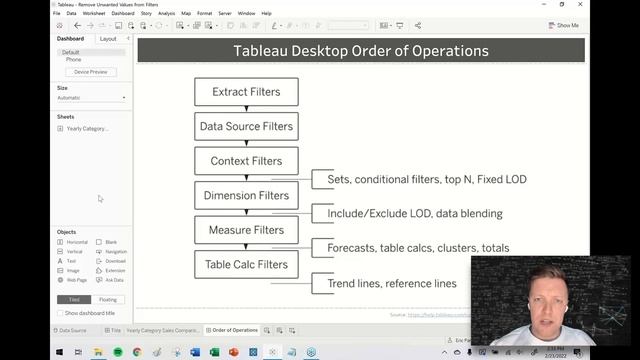Switch to Yearly Category Sales Comparison tab
640x360 pixels.
pos(162,330)
